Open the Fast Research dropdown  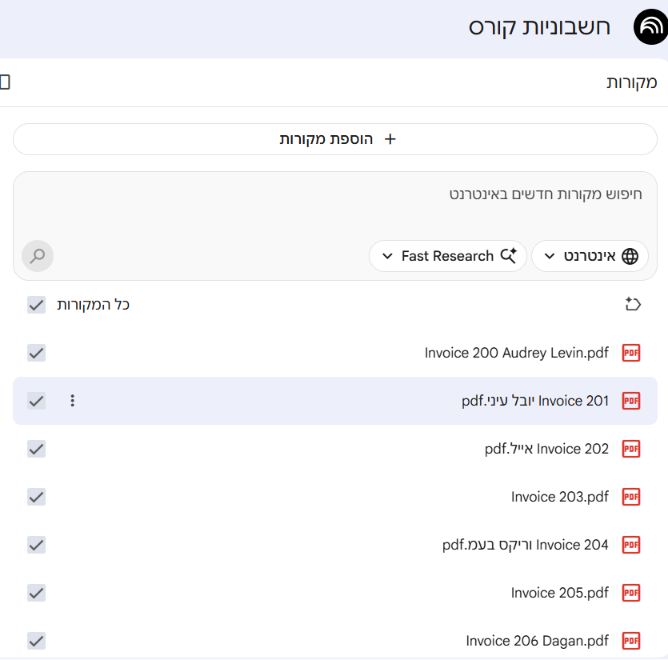tap(448, 256)
